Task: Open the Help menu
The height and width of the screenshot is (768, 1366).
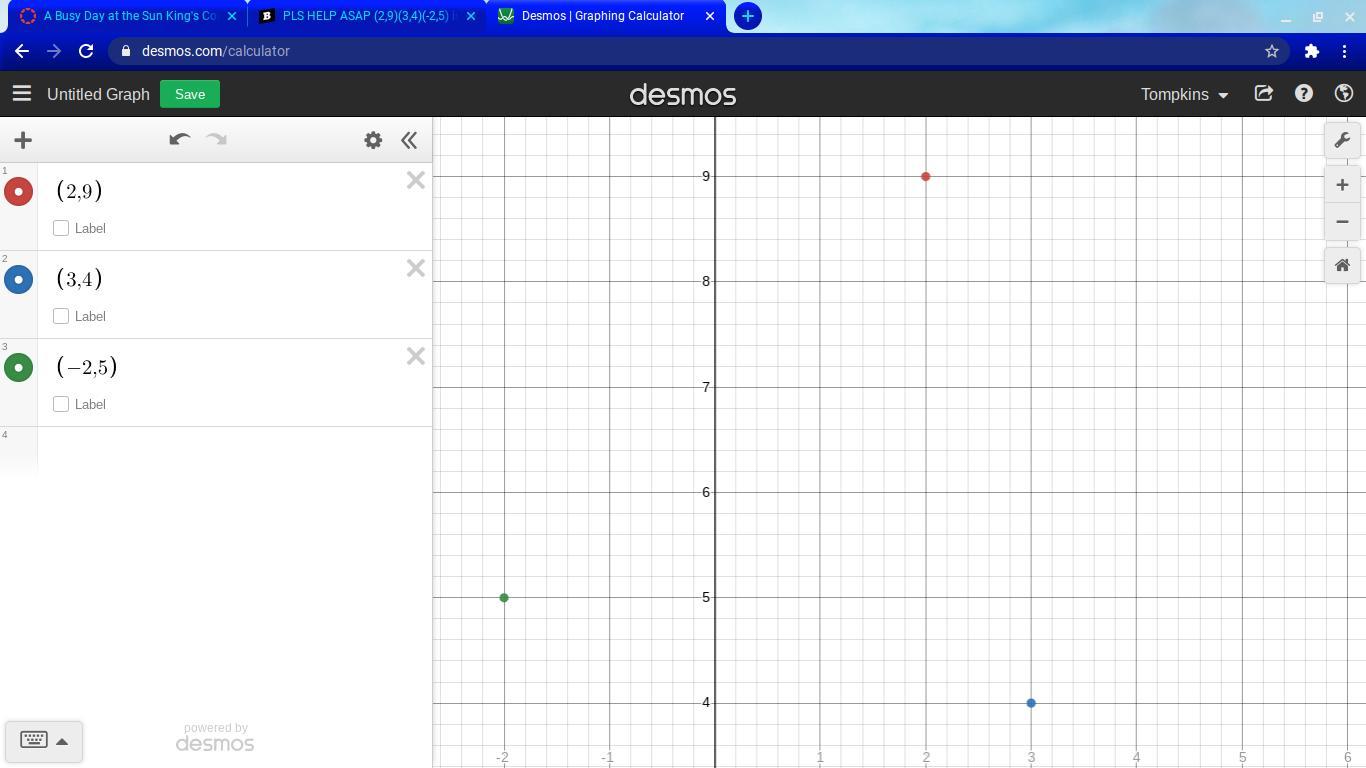Action: click(1304, 94)
